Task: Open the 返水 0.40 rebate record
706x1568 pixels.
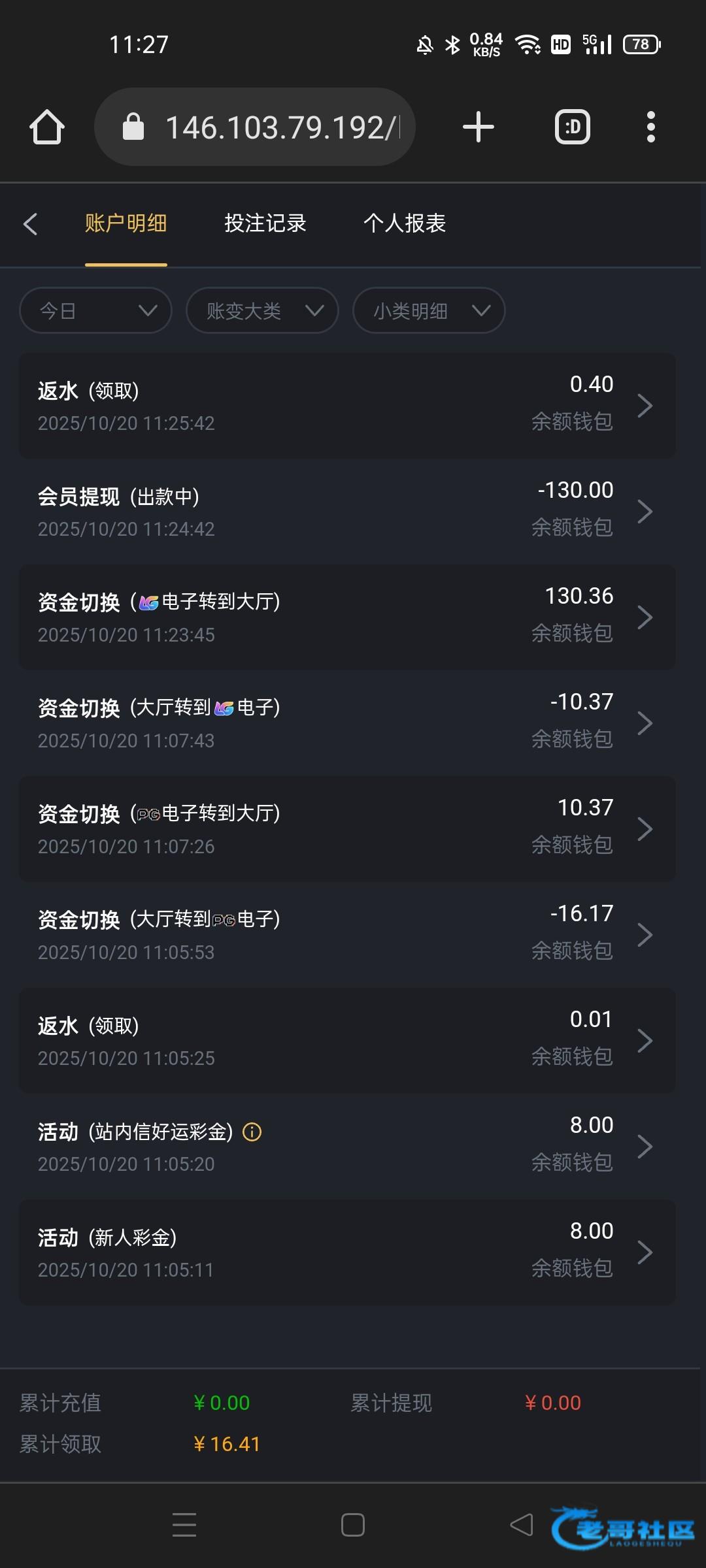Action: 346,406
